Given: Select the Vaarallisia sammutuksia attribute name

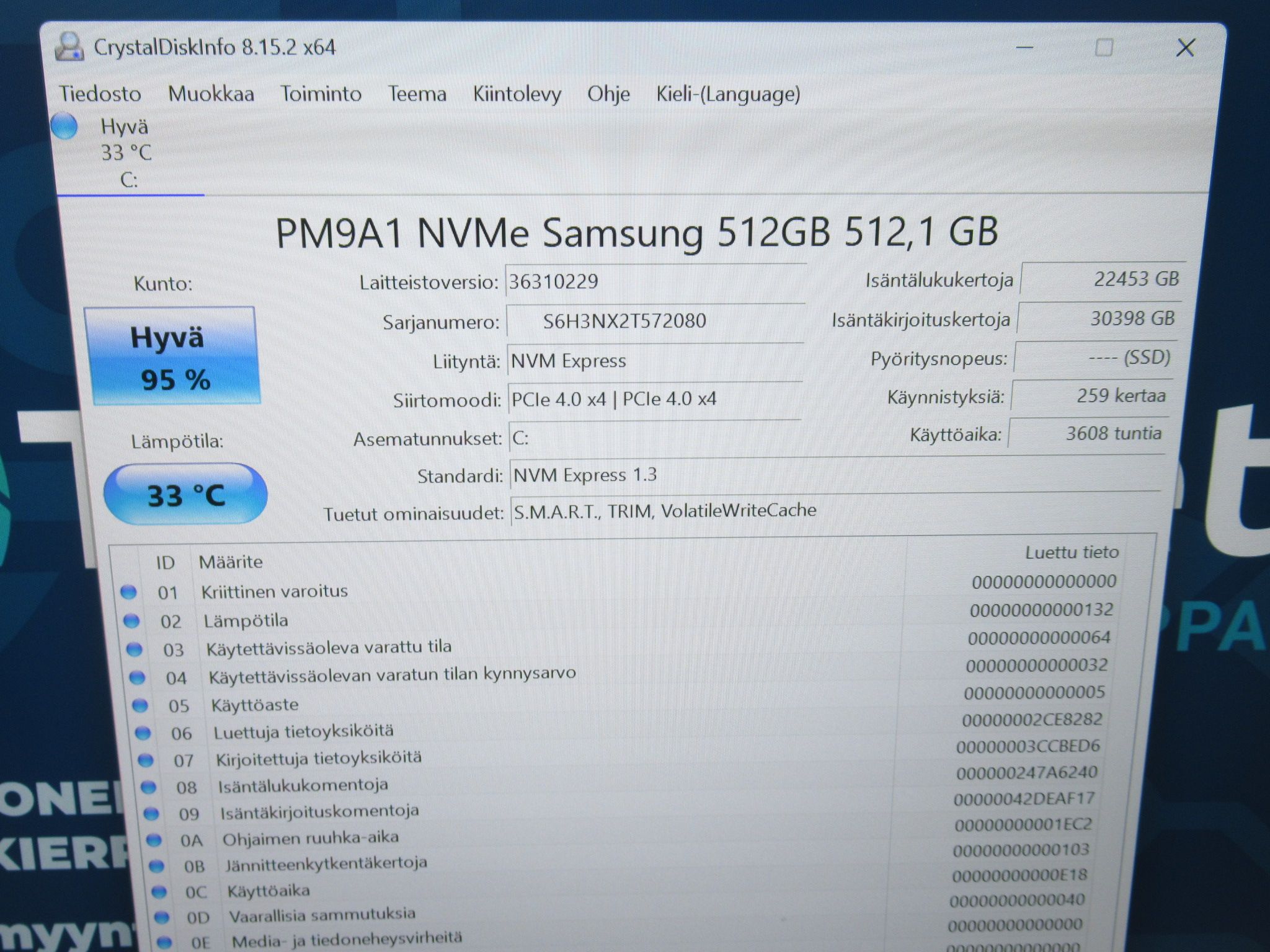Looking at the screenshot, I should [322, 915].
